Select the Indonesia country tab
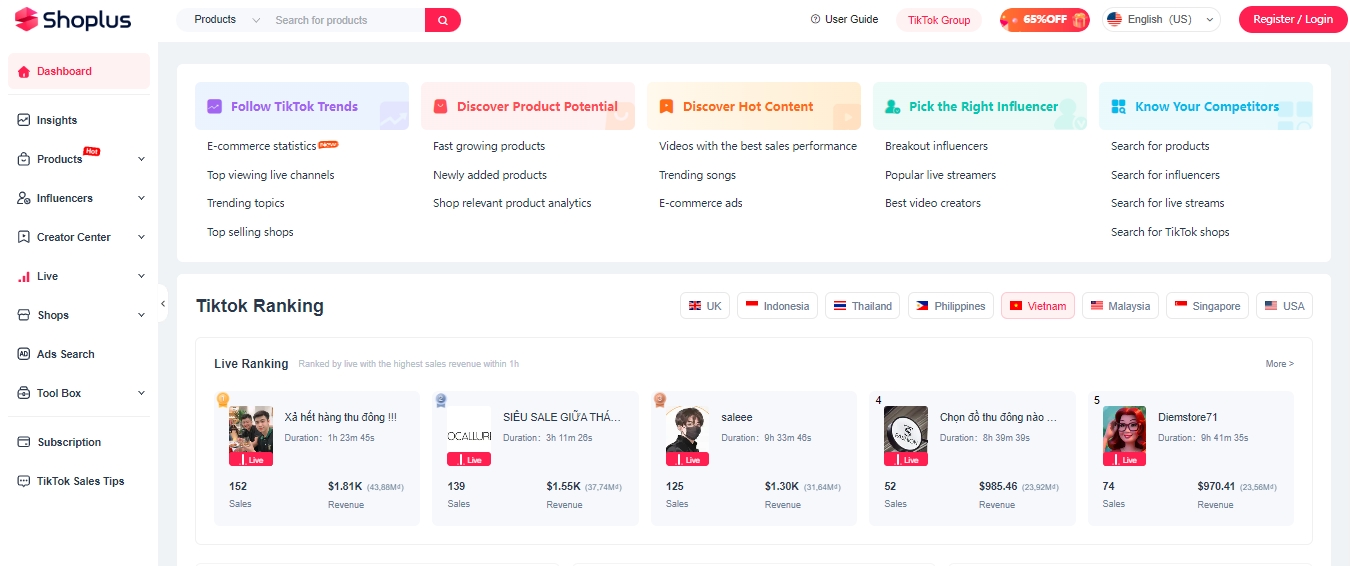 [x=777, y=306]
